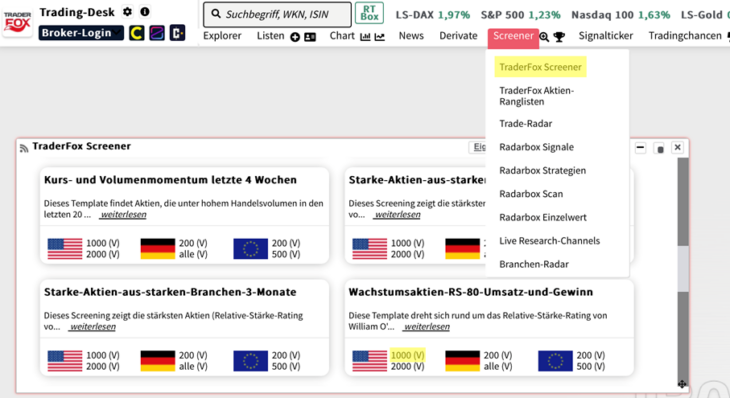Open Wachstumsaktien-RS-80-Umsatz-und-Gewinn title
Image resolution: width=730 pixels, height=398 pixels.
(x=471, y=292)
